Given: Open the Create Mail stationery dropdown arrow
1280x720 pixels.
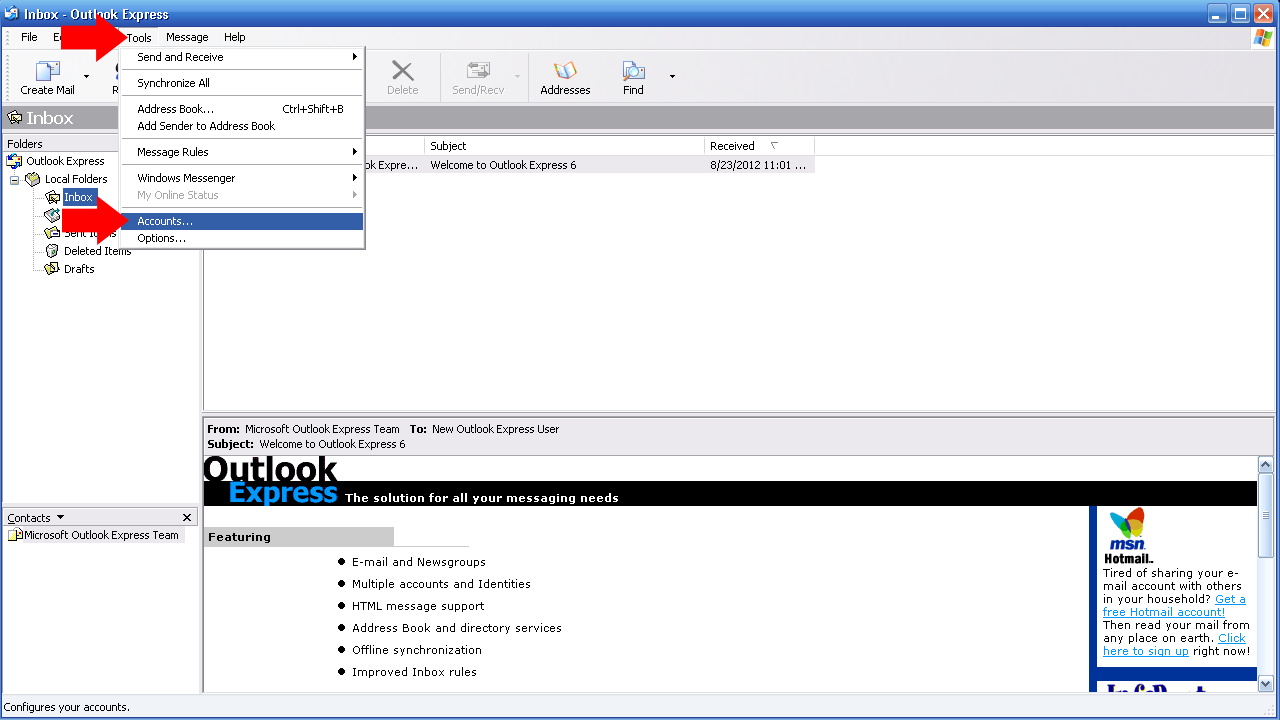Looking at the screenshot, I should click(x=86, y=76).
